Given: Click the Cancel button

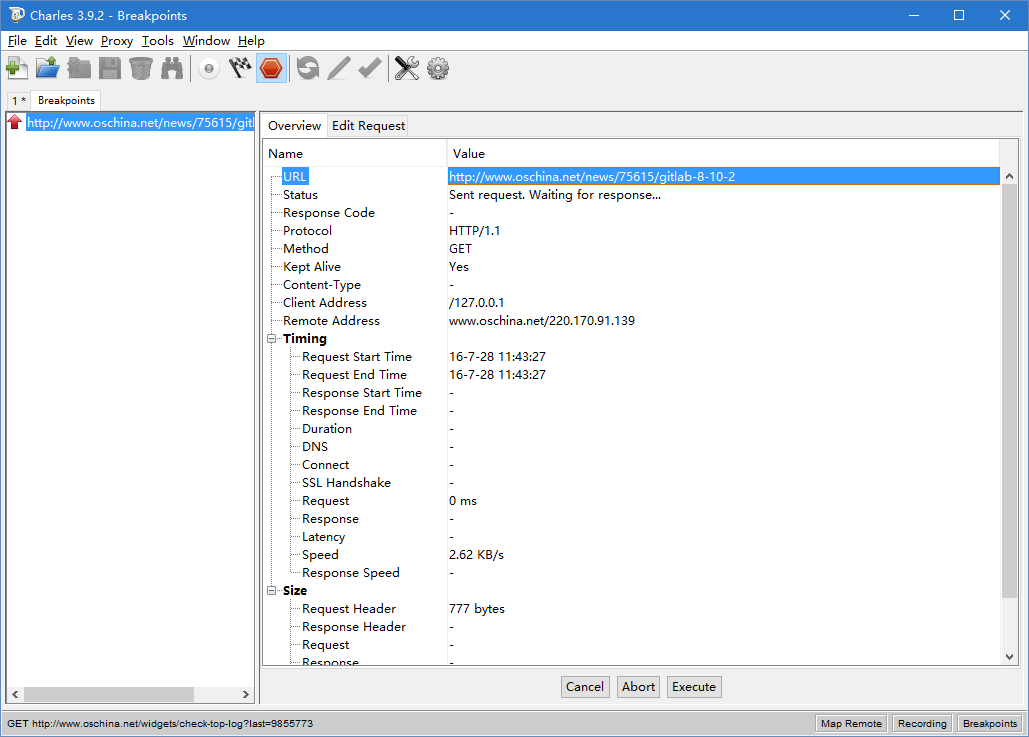Looking at the screenshot, I should [585, 686].
